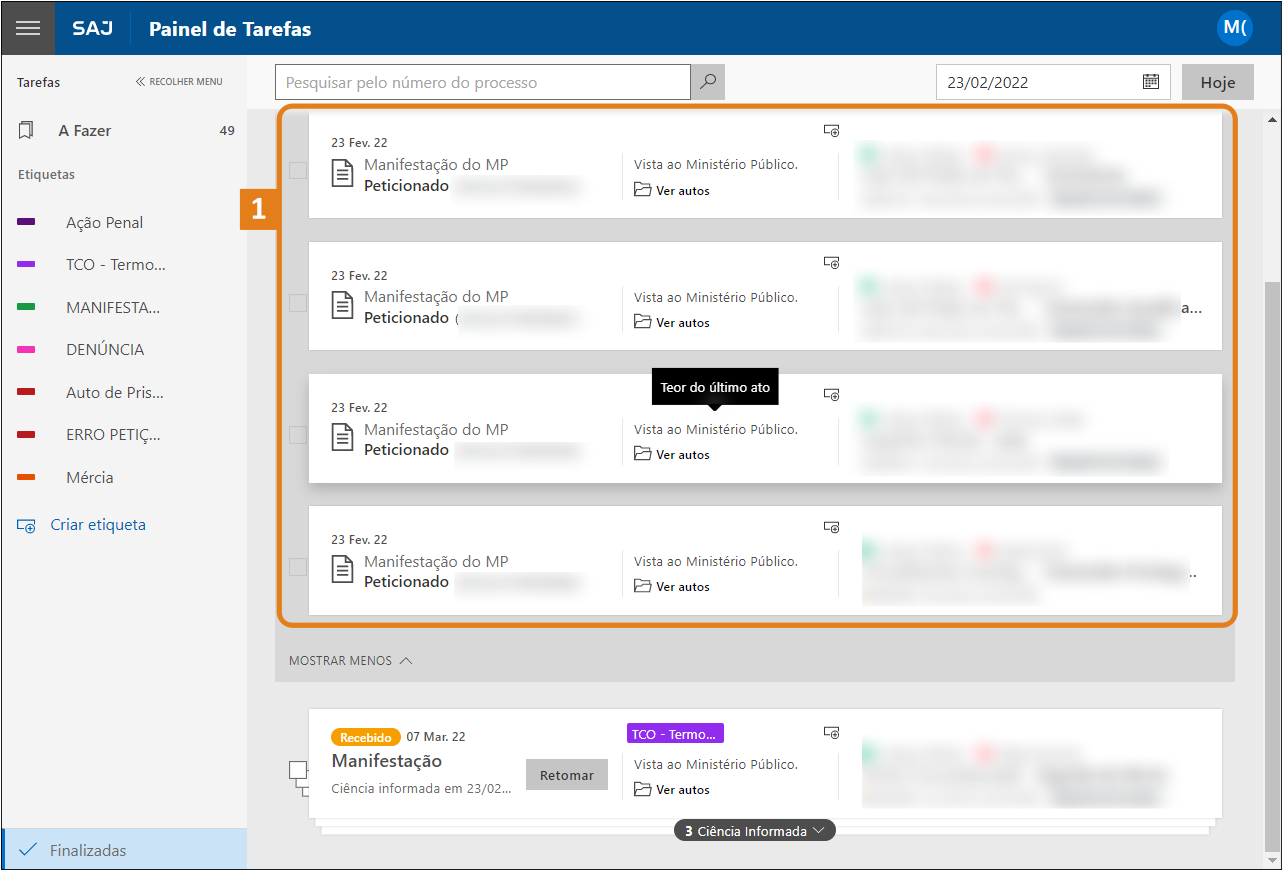This screenshot has width=1283, height=871.
Task: Click the Hoje button
Action: [x=1217, y=83]
